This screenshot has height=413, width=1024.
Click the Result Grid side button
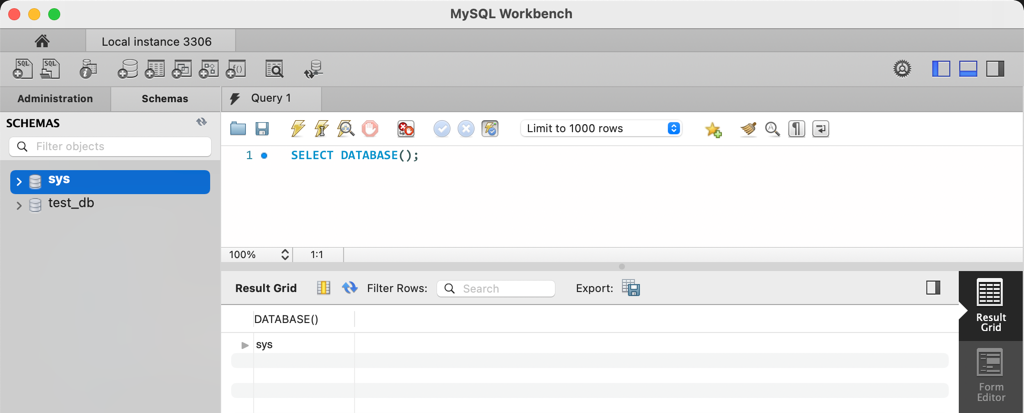click(x=990, y=306)
